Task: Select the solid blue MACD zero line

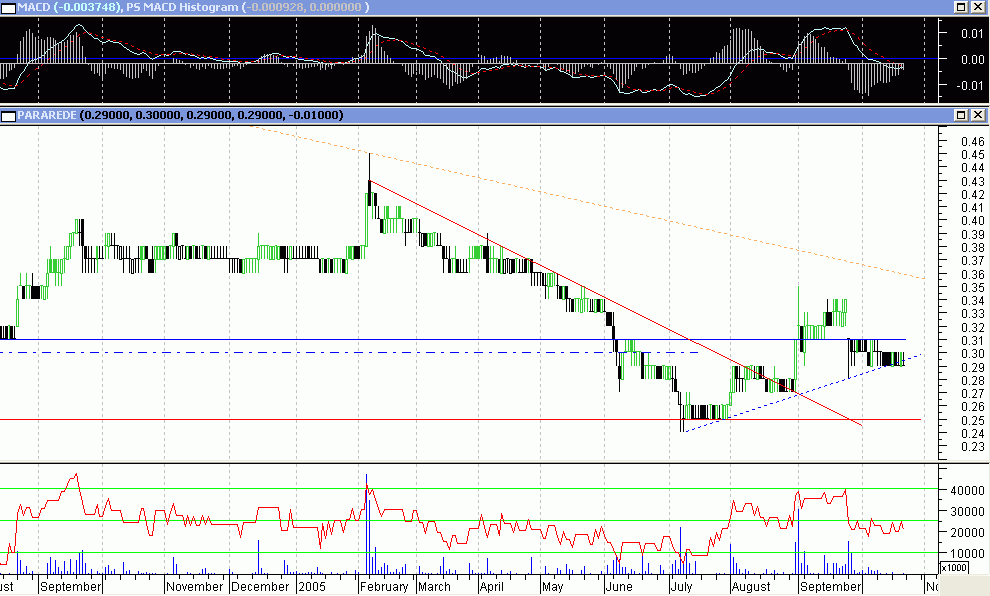Action: [x=469, y=59]
